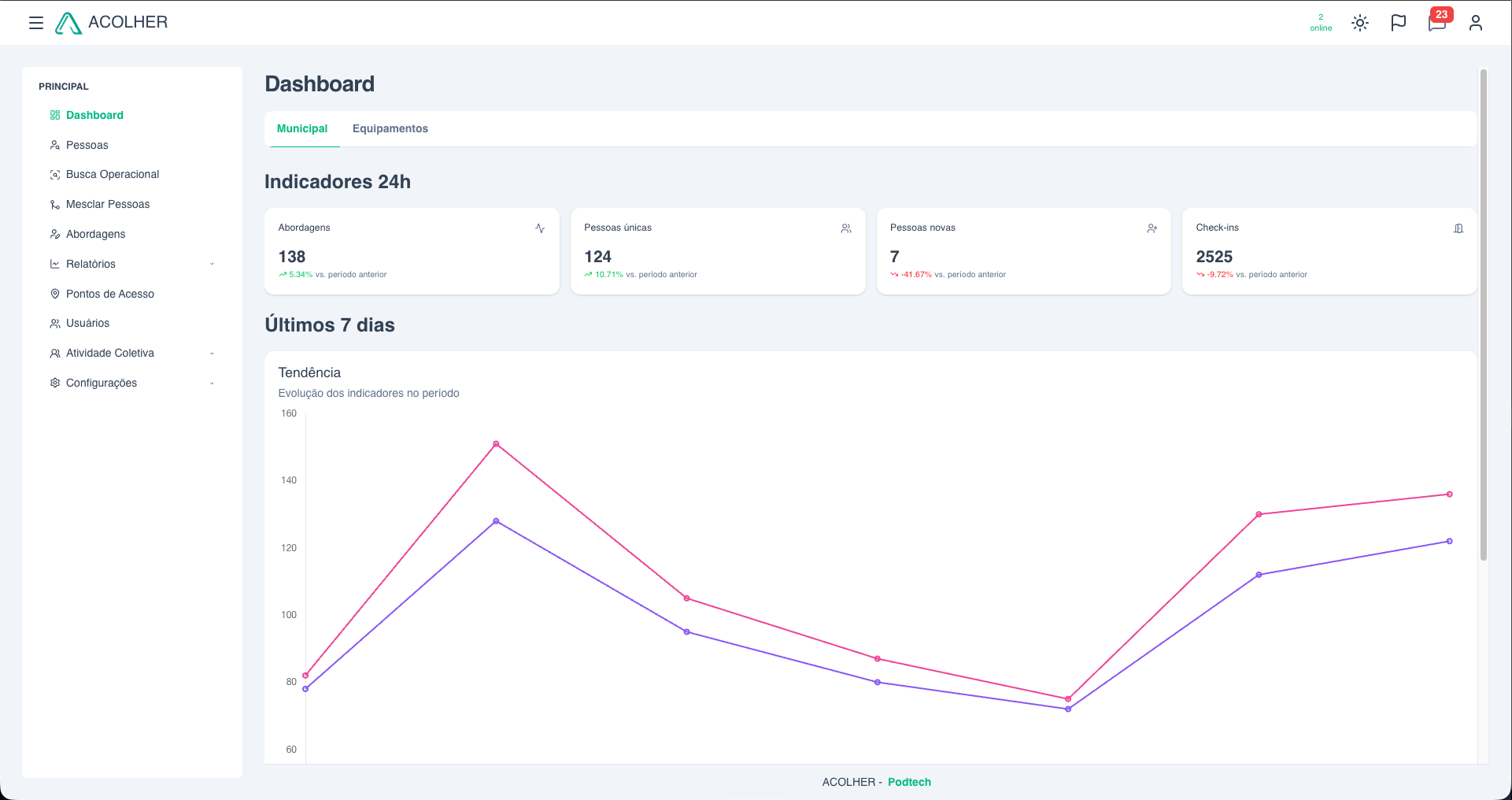Click the Usuários people icon

point(55,324)
